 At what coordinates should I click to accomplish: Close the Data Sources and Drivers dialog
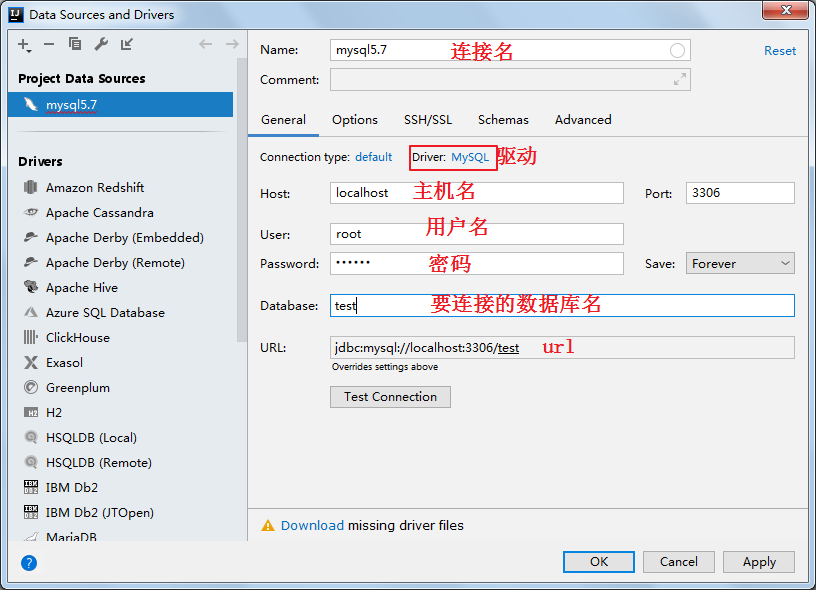pos(786,10)
